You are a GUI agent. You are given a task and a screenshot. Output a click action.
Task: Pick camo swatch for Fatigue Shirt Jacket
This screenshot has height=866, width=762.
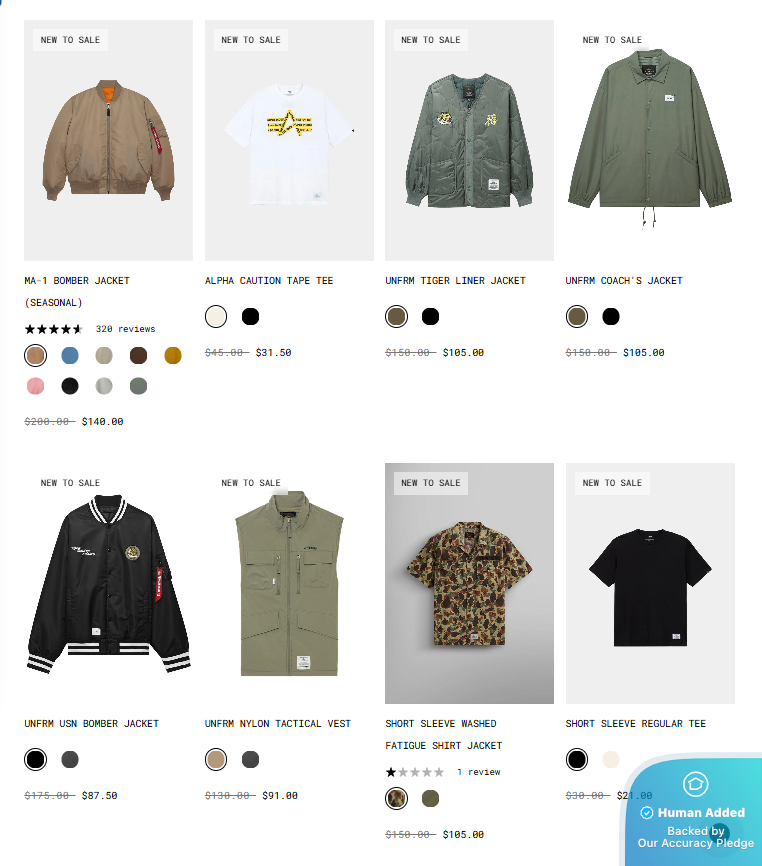pyautogui.click(x=396, y=798)
